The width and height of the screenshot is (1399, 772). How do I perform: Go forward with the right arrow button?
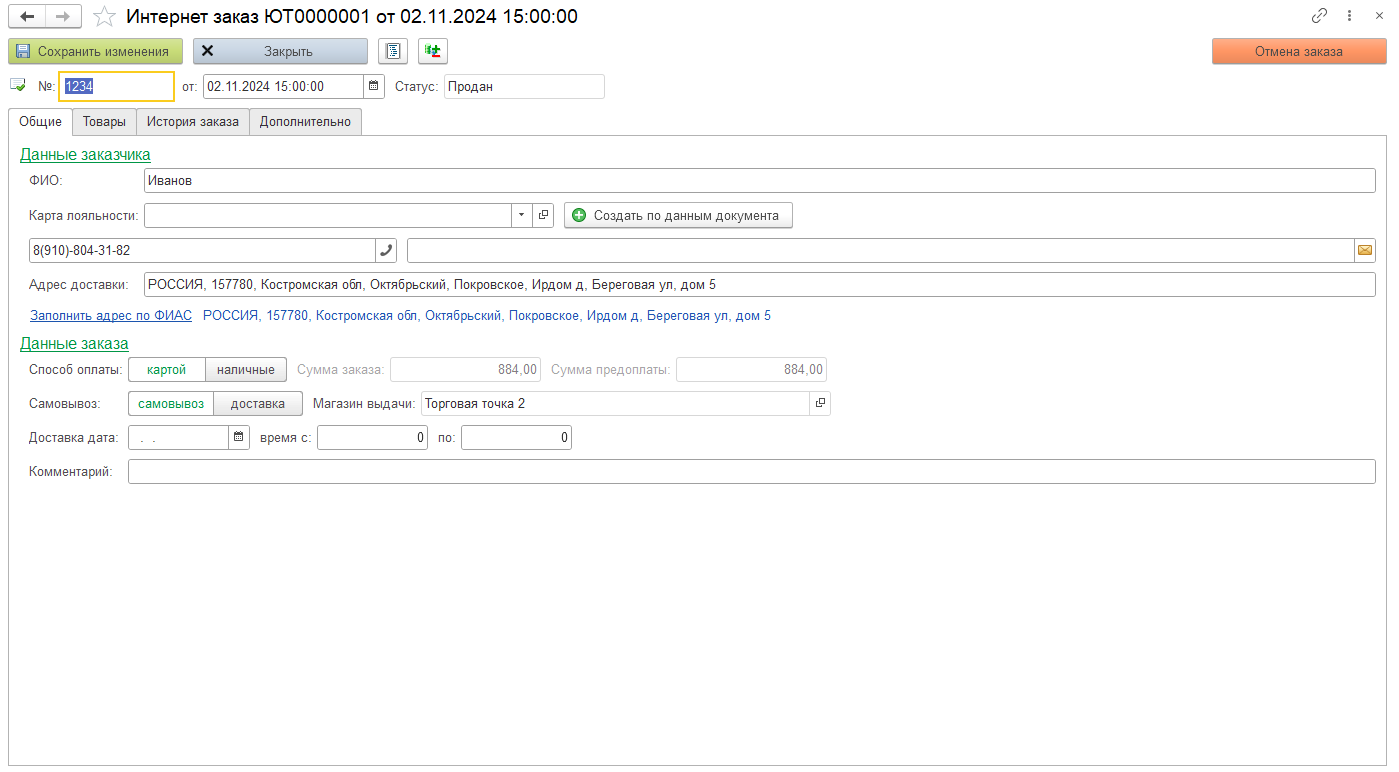click(63, 17)
